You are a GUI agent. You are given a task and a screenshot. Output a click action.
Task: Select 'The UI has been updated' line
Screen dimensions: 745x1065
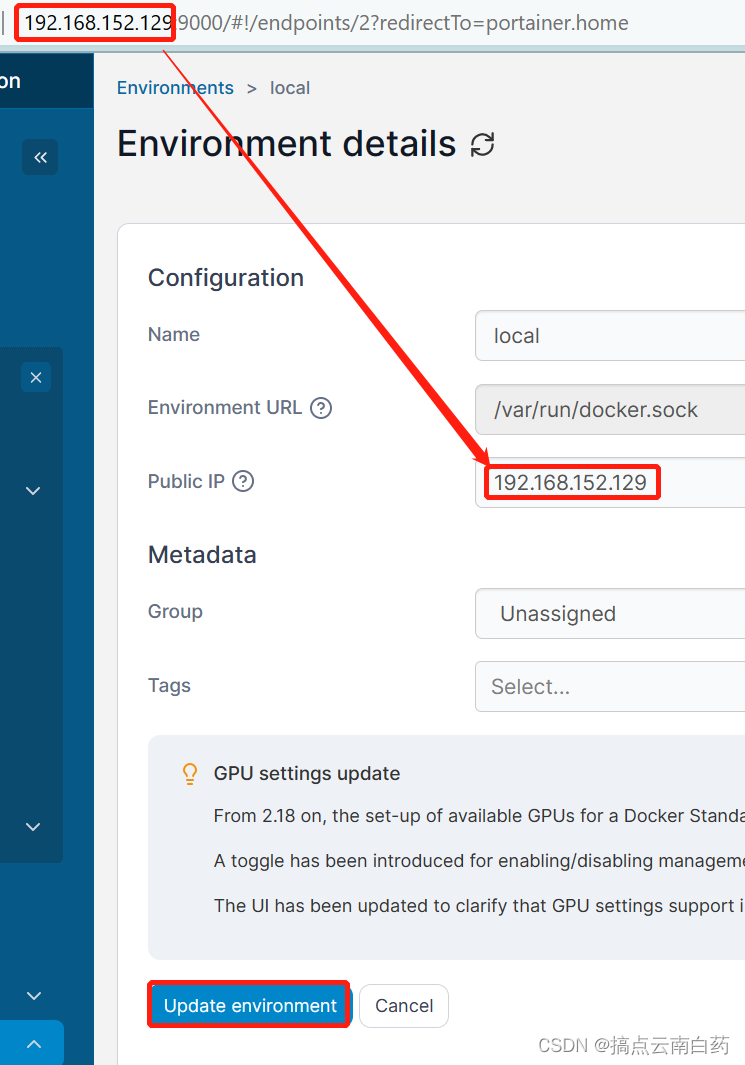tap(479, 905)
